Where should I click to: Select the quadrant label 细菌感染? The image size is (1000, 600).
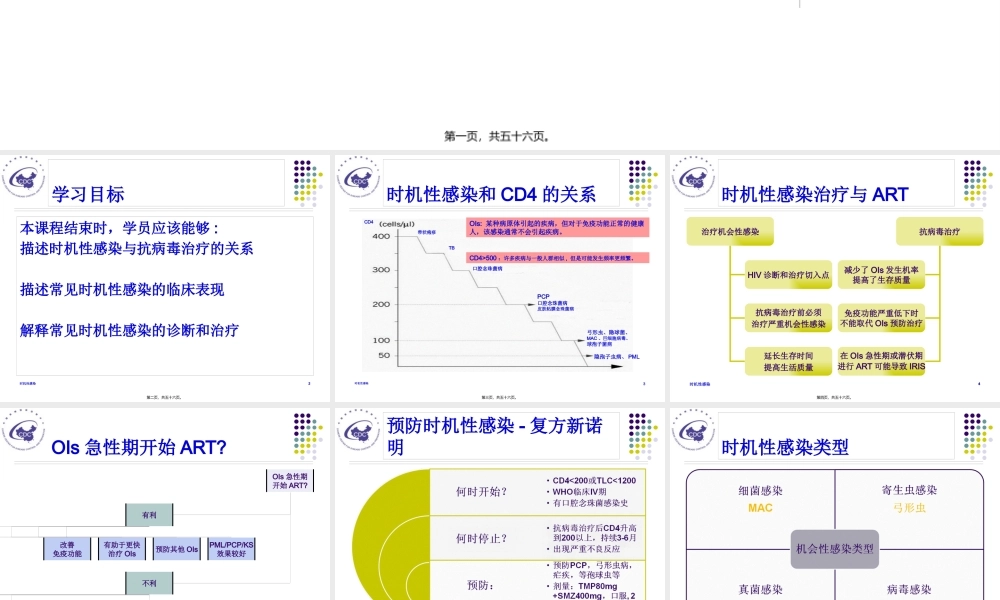pos(760,491)
